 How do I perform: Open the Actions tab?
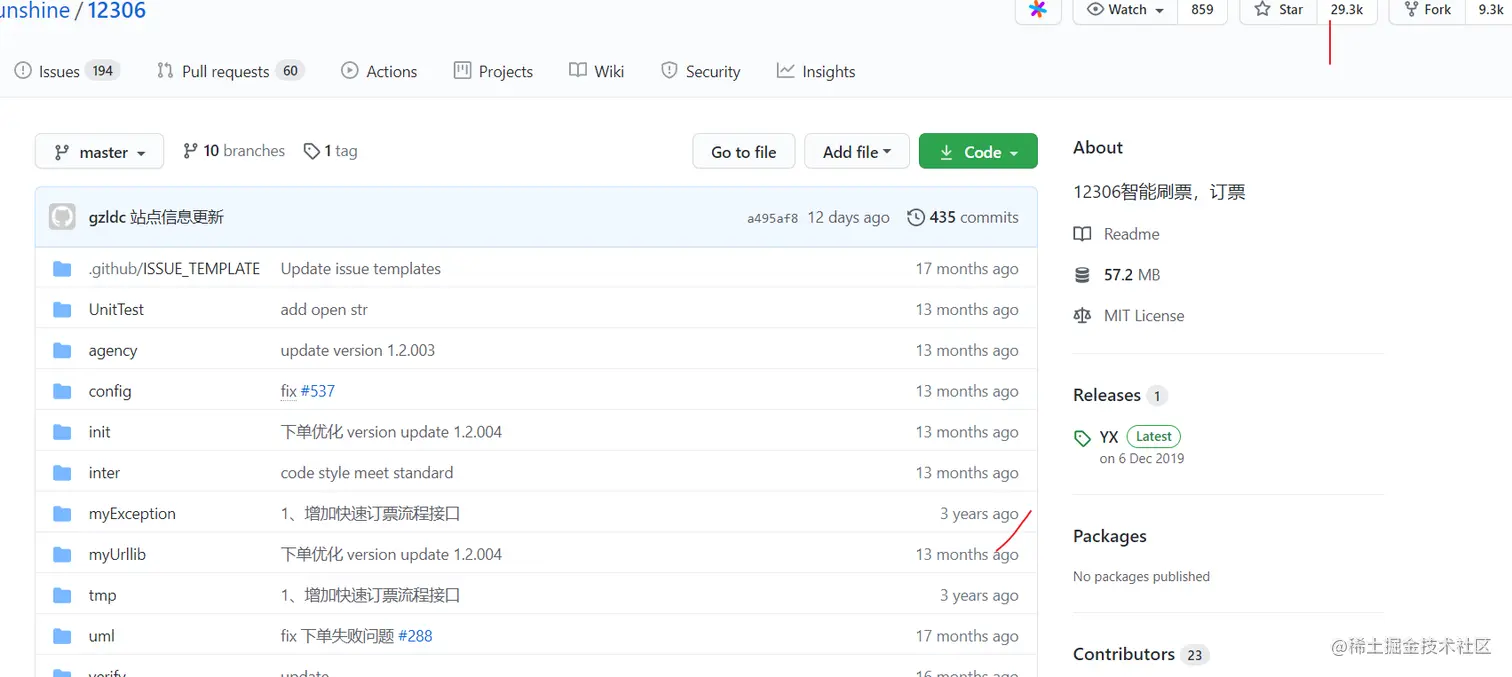click(x=379, y=71)
